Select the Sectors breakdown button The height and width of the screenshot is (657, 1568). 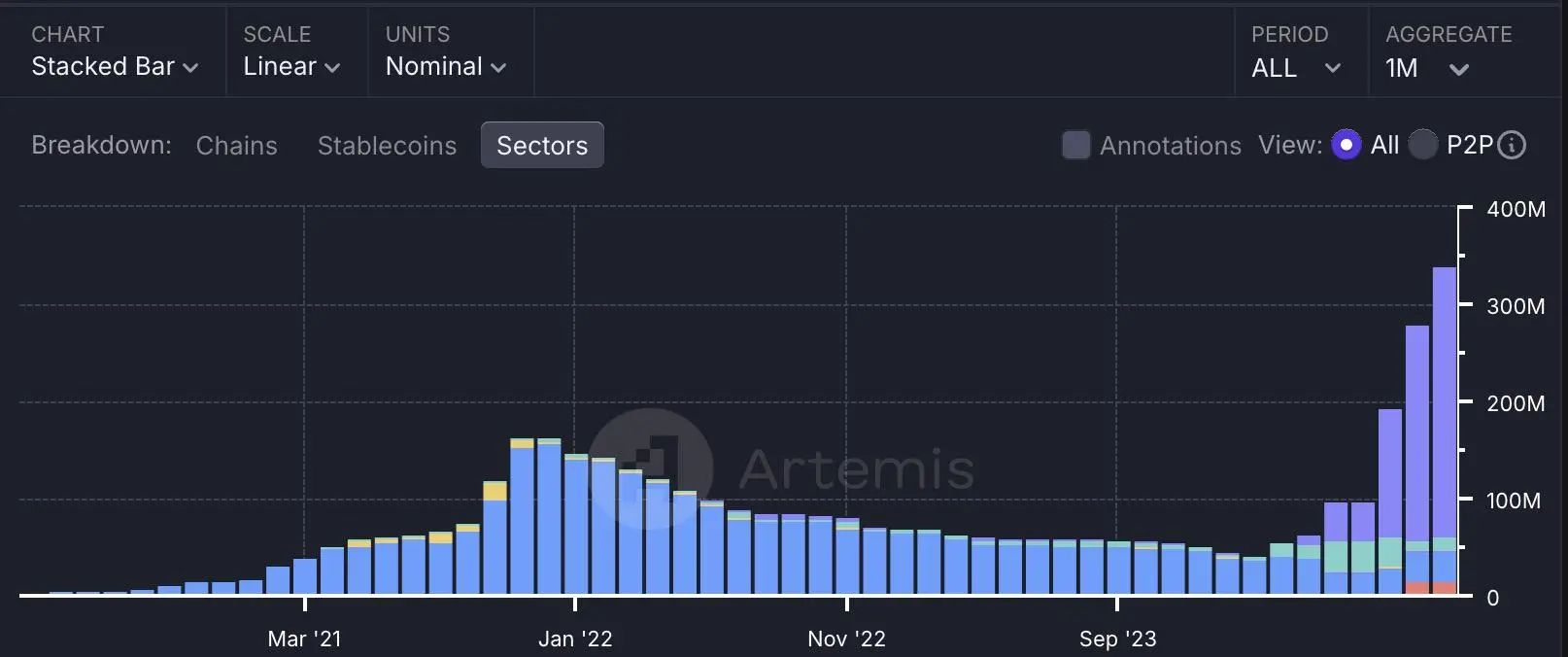(x=542, y=145)
